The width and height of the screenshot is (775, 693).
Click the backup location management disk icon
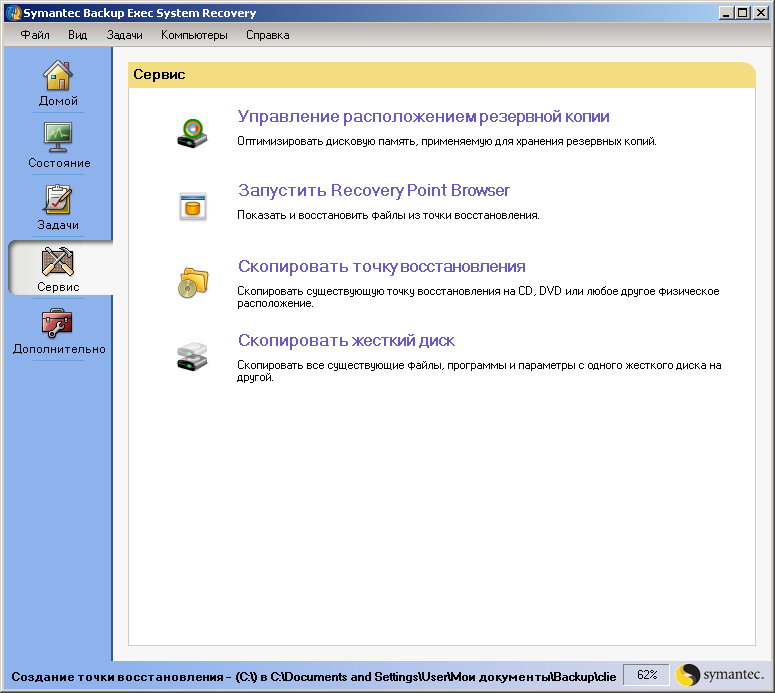tap(192, 133)
